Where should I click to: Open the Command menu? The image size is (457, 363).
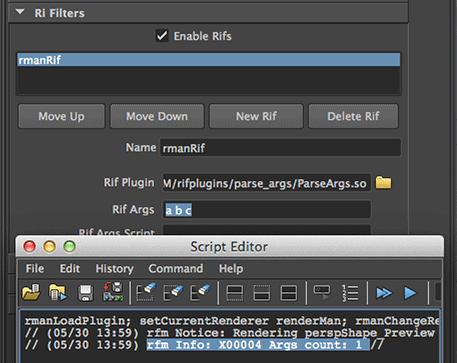tap(176, 268)
